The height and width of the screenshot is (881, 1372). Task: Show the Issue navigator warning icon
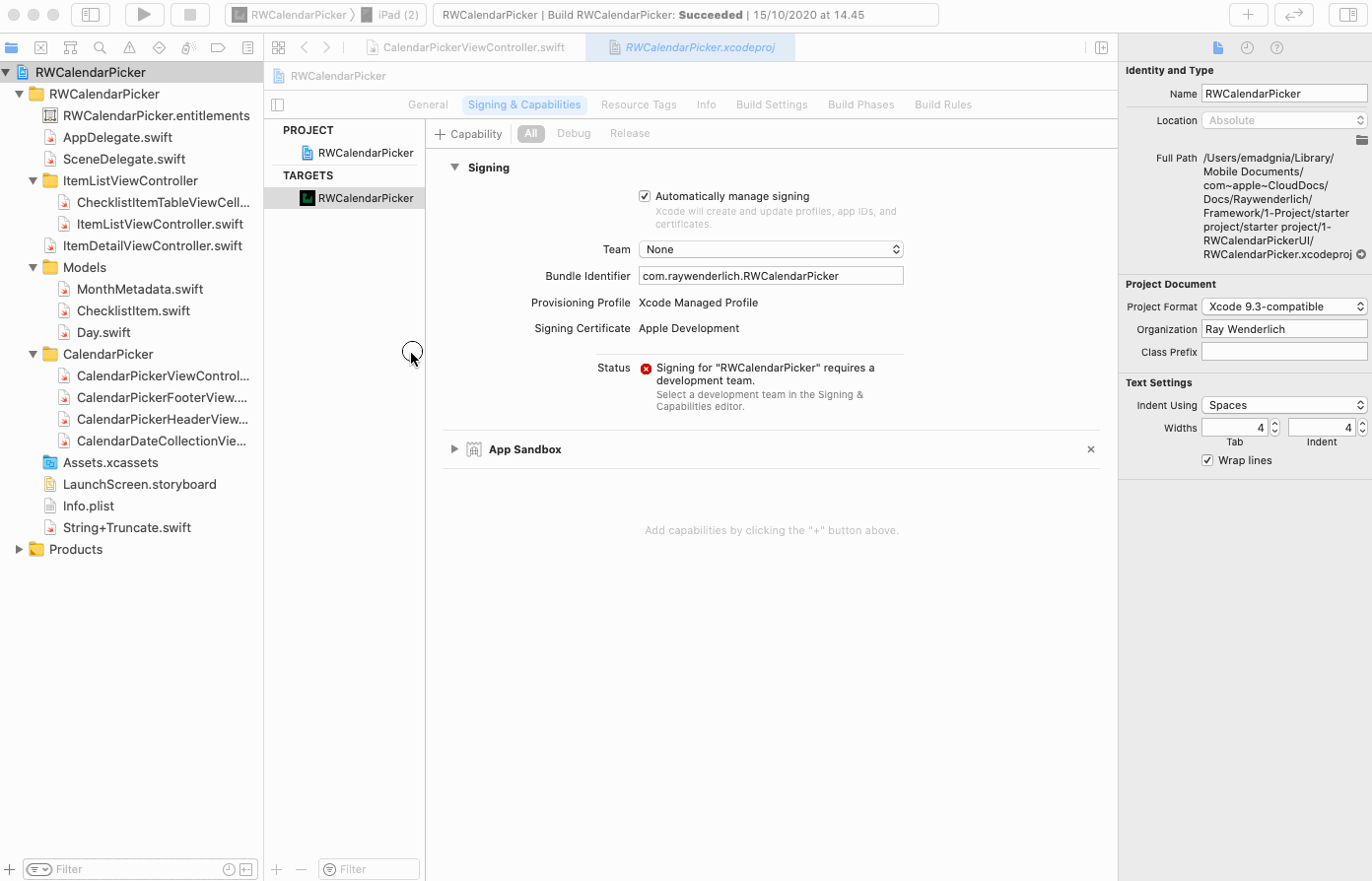pyautogui.click(x=129, y=47)
